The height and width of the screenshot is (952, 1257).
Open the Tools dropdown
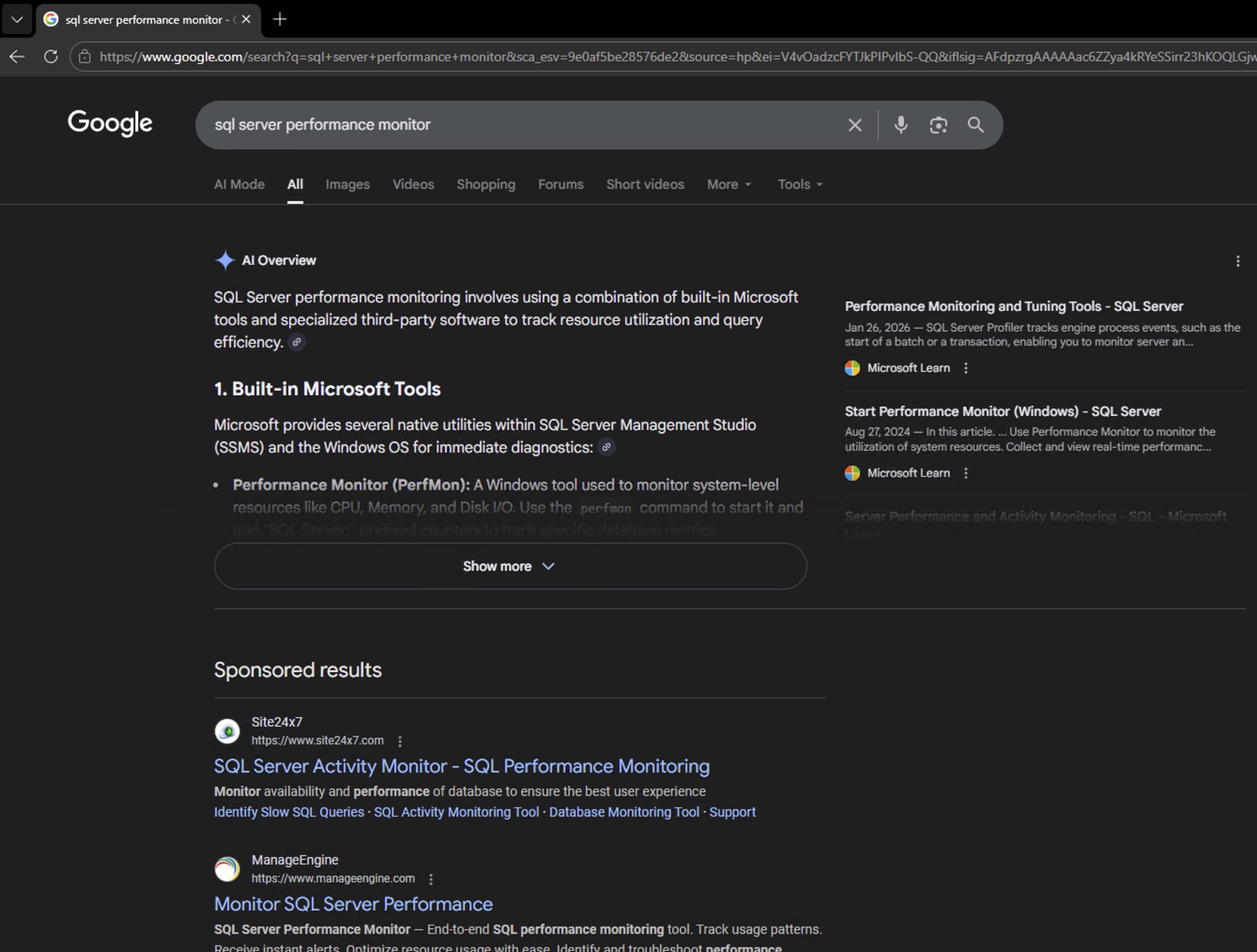[799, 184]
